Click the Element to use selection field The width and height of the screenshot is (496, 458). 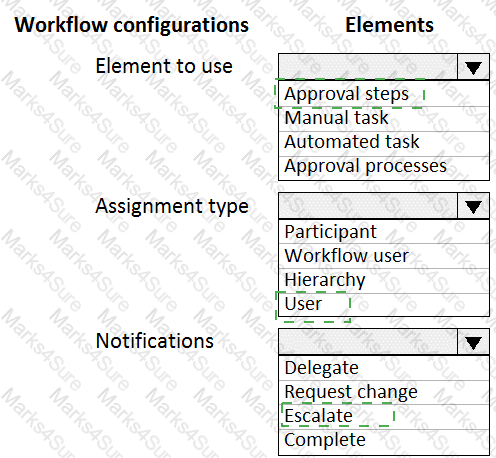(x=368, y=67)
